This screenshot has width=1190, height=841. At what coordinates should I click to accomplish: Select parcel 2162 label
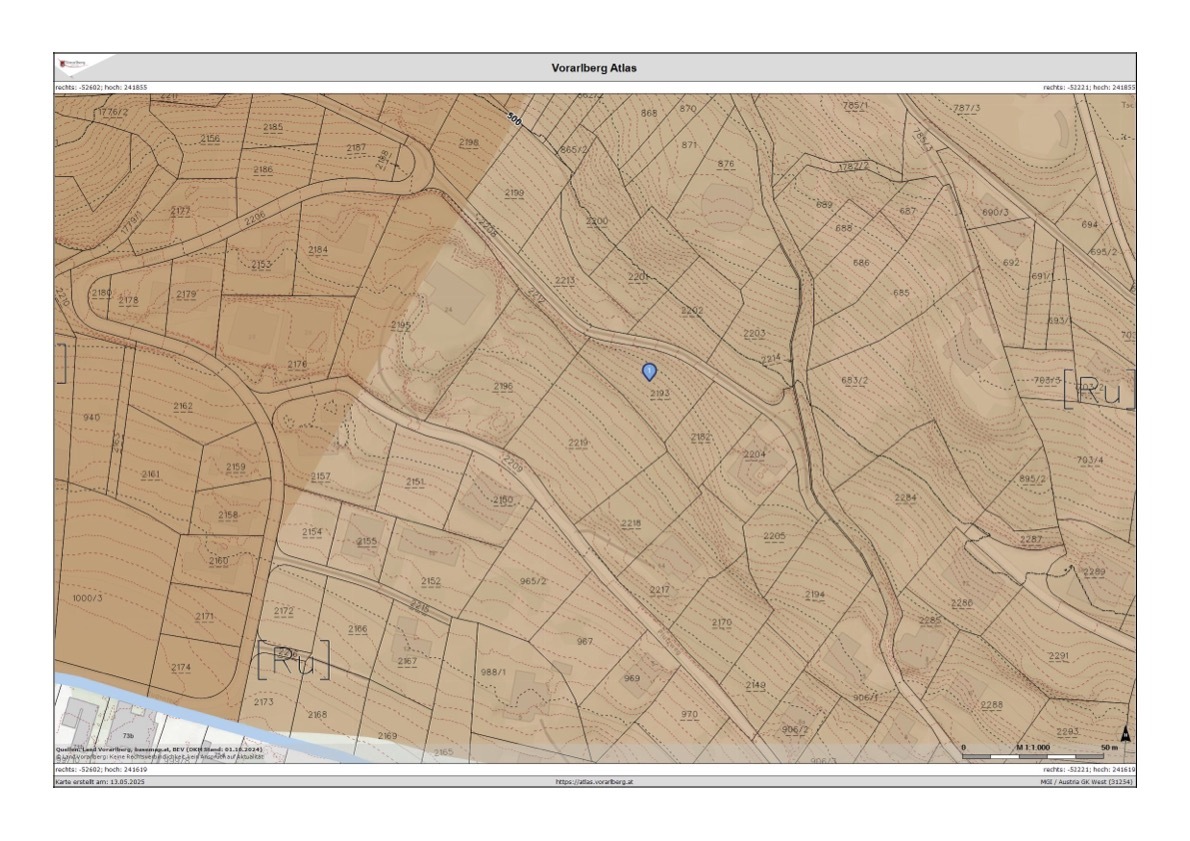tap(183, 406)
